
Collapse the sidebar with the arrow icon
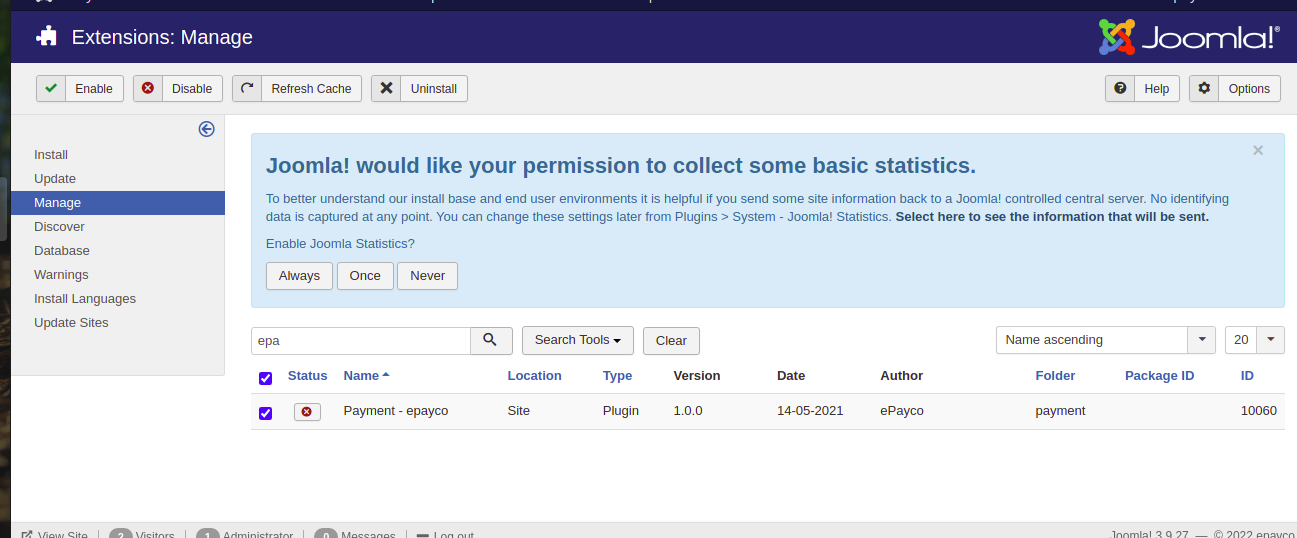point(206,129)
